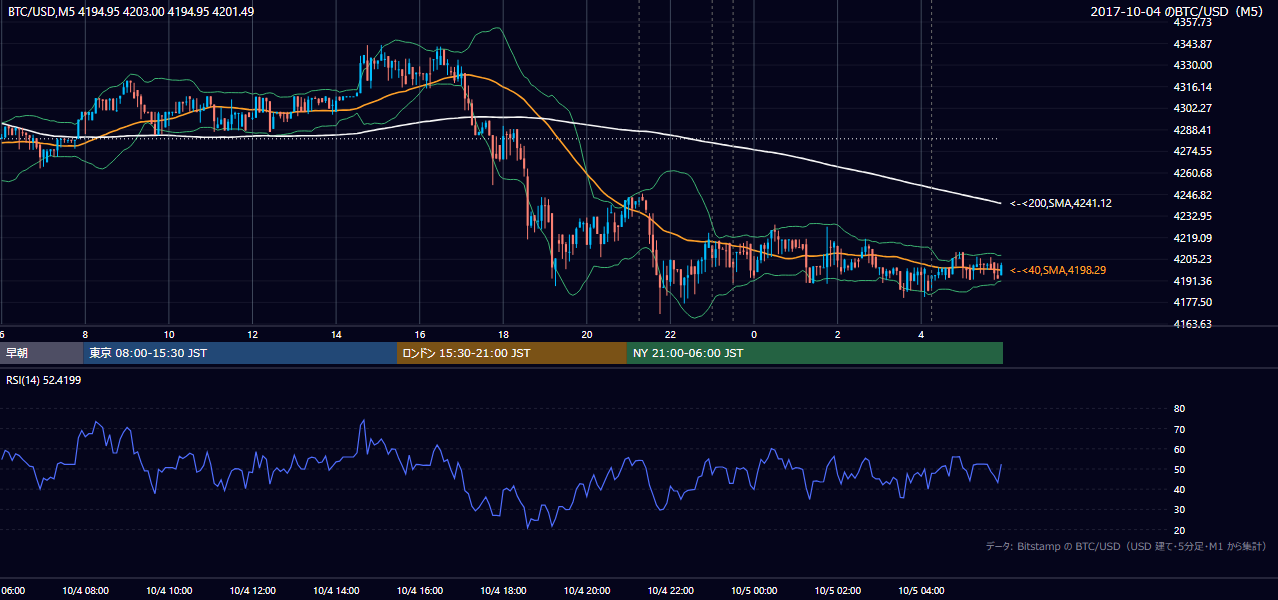Click the RSI 60 level label
1278x600 pixels.
(x=1179, y=449)
